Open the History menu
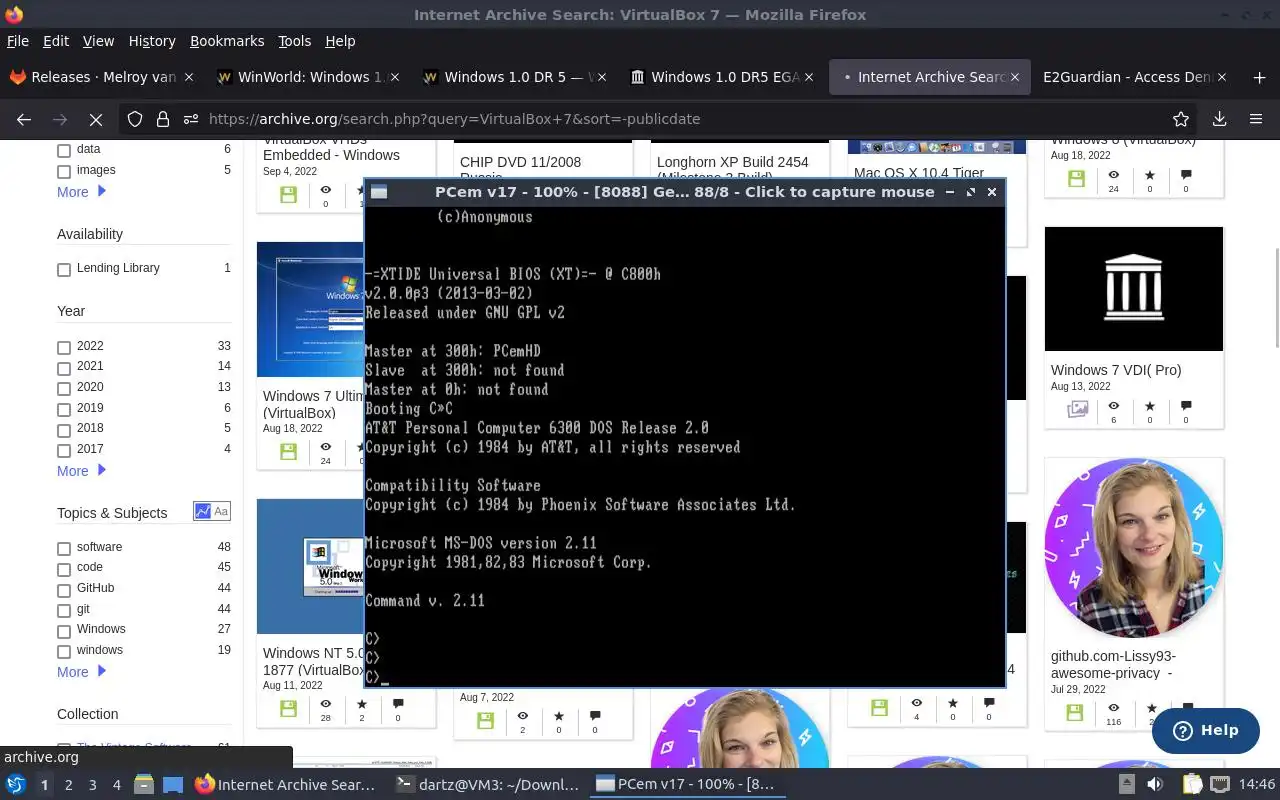1280x800 pixels. (x=152, y=41)
